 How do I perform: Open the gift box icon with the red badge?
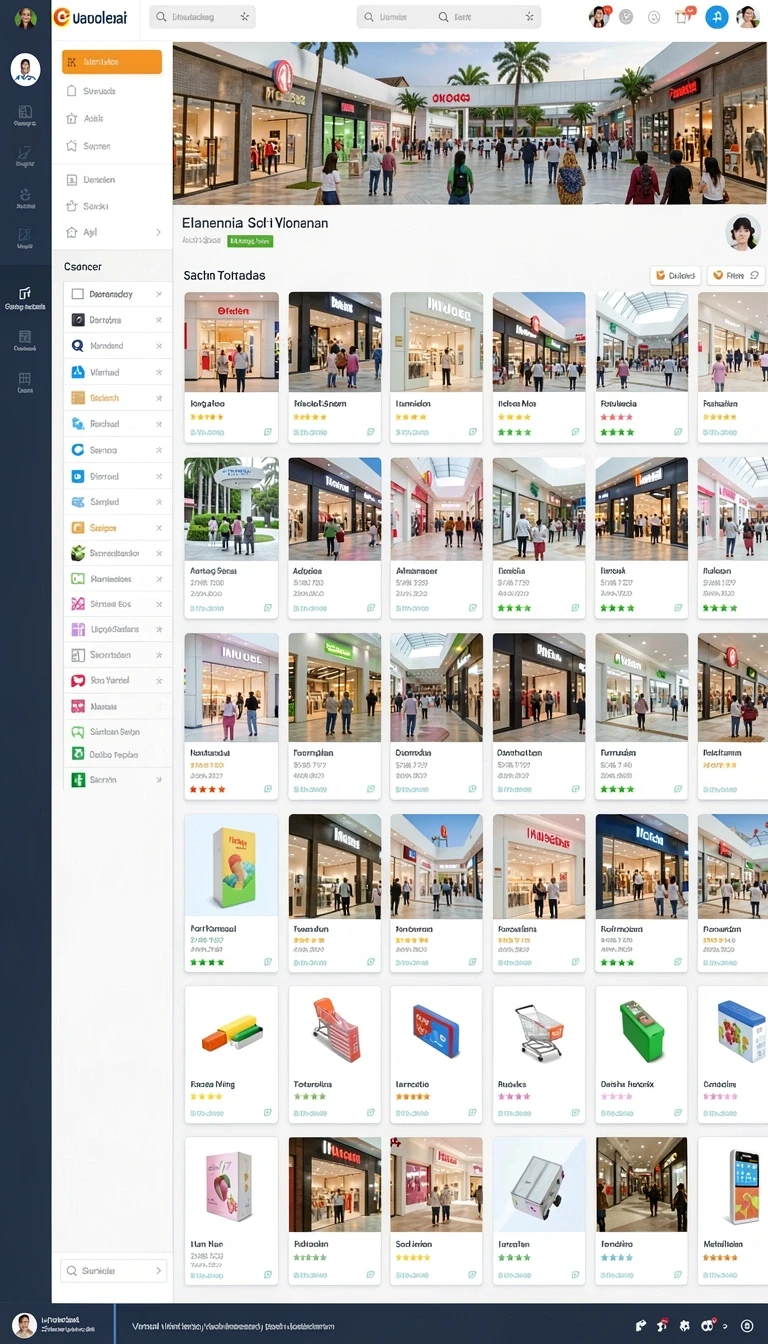tap(685, 16)
